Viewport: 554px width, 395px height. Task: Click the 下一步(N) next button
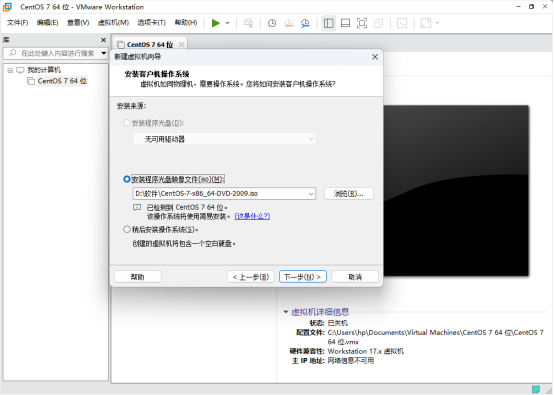303,277
